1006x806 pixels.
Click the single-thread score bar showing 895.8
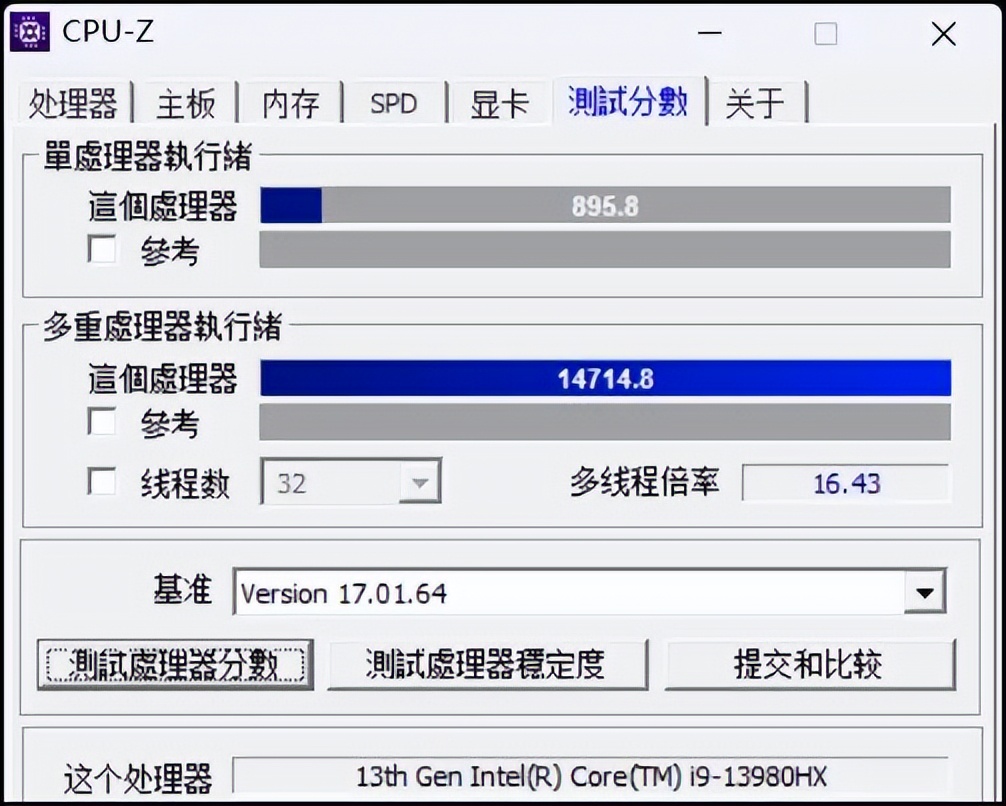click(x=605, y=205)
